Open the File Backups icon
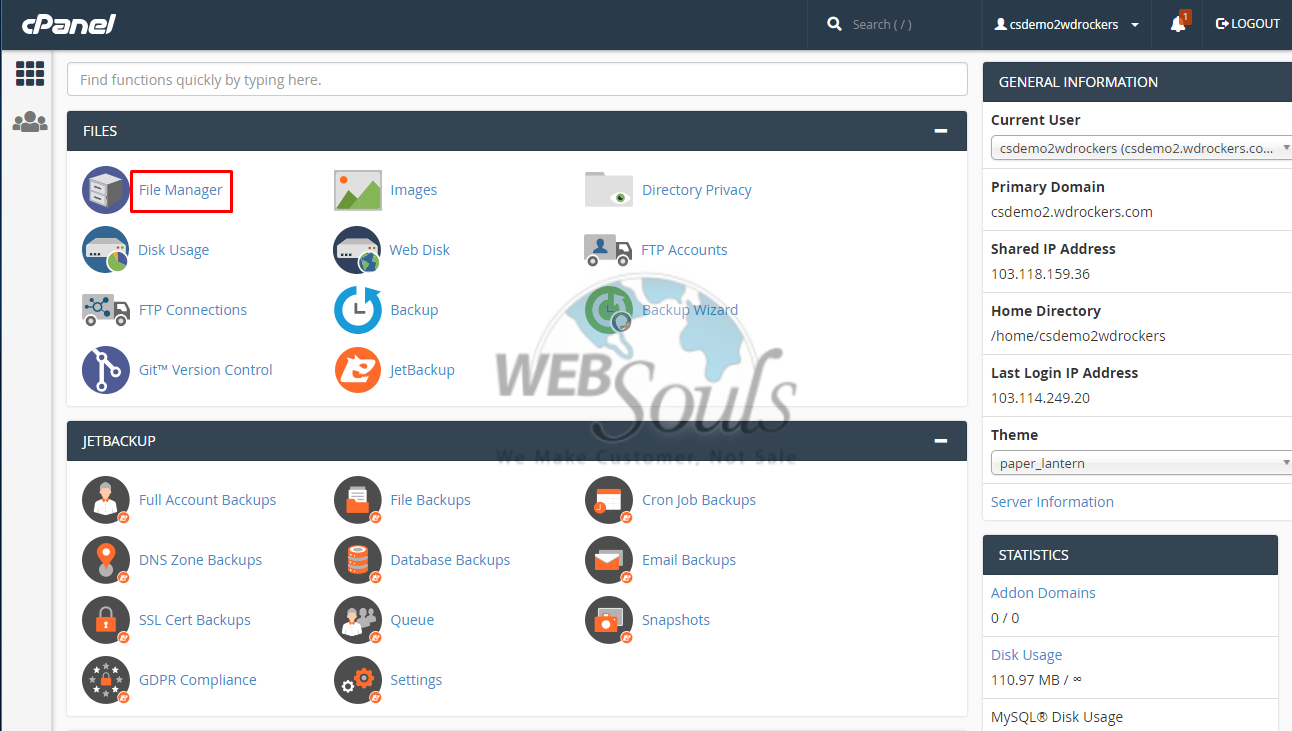The image size is (1292, 731). [358, 500]
